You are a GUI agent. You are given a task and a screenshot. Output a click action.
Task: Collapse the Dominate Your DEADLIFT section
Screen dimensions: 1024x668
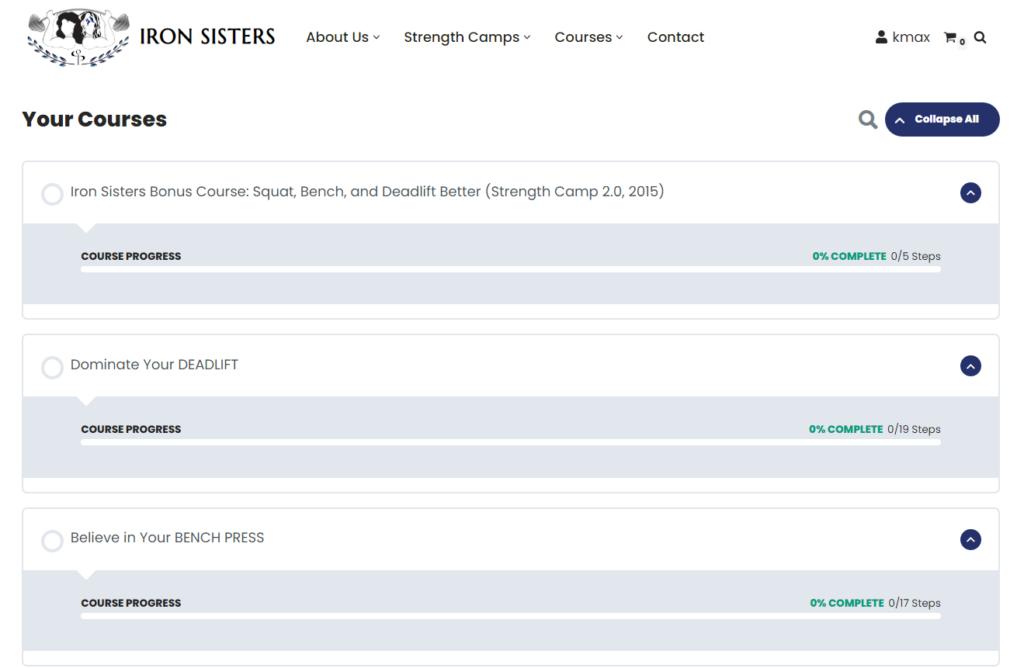coord(970,366)
